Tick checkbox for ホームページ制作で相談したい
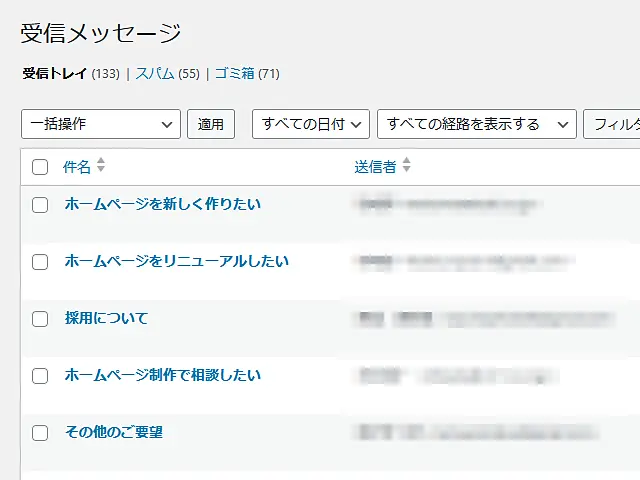640x480 pixels. click(x=40, y=376)
